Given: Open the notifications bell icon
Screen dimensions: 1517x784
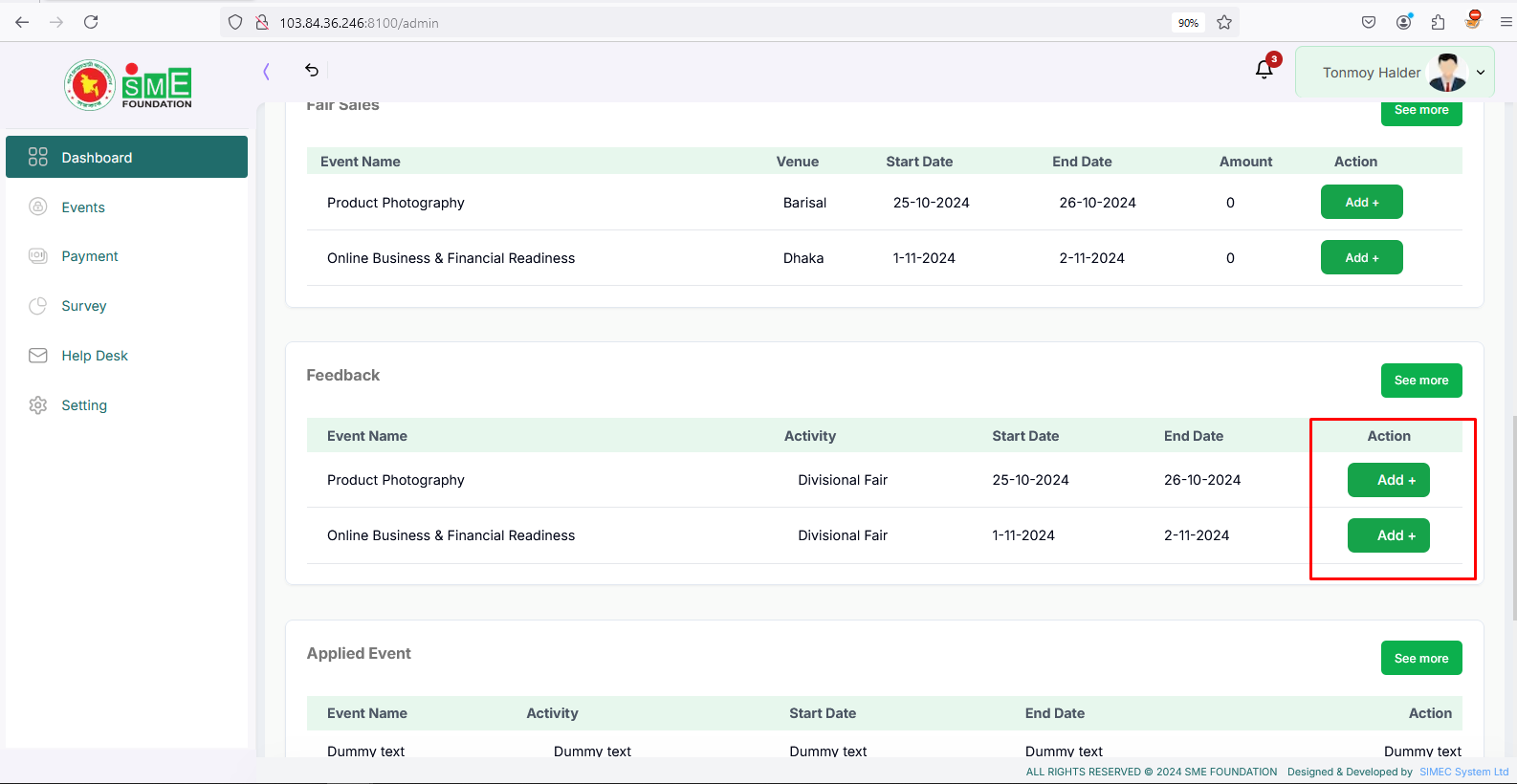Looking at the screenshot, I should point(1264,69).
